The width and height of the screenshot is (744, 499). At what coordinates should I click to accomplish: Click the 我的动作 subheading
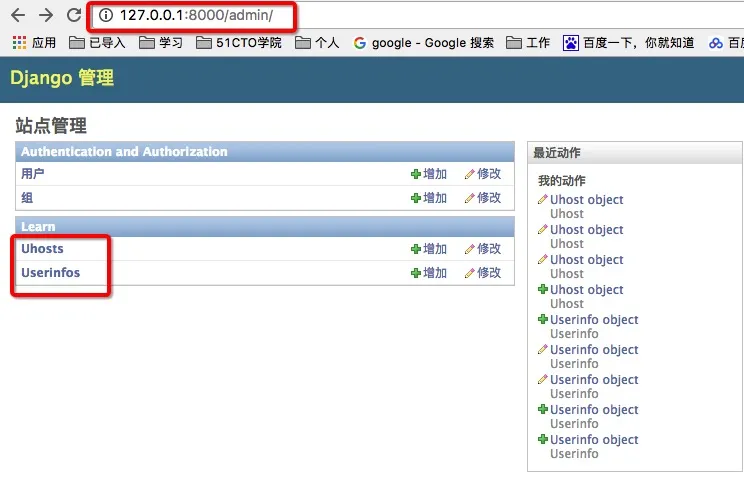(x=562, y=181)
